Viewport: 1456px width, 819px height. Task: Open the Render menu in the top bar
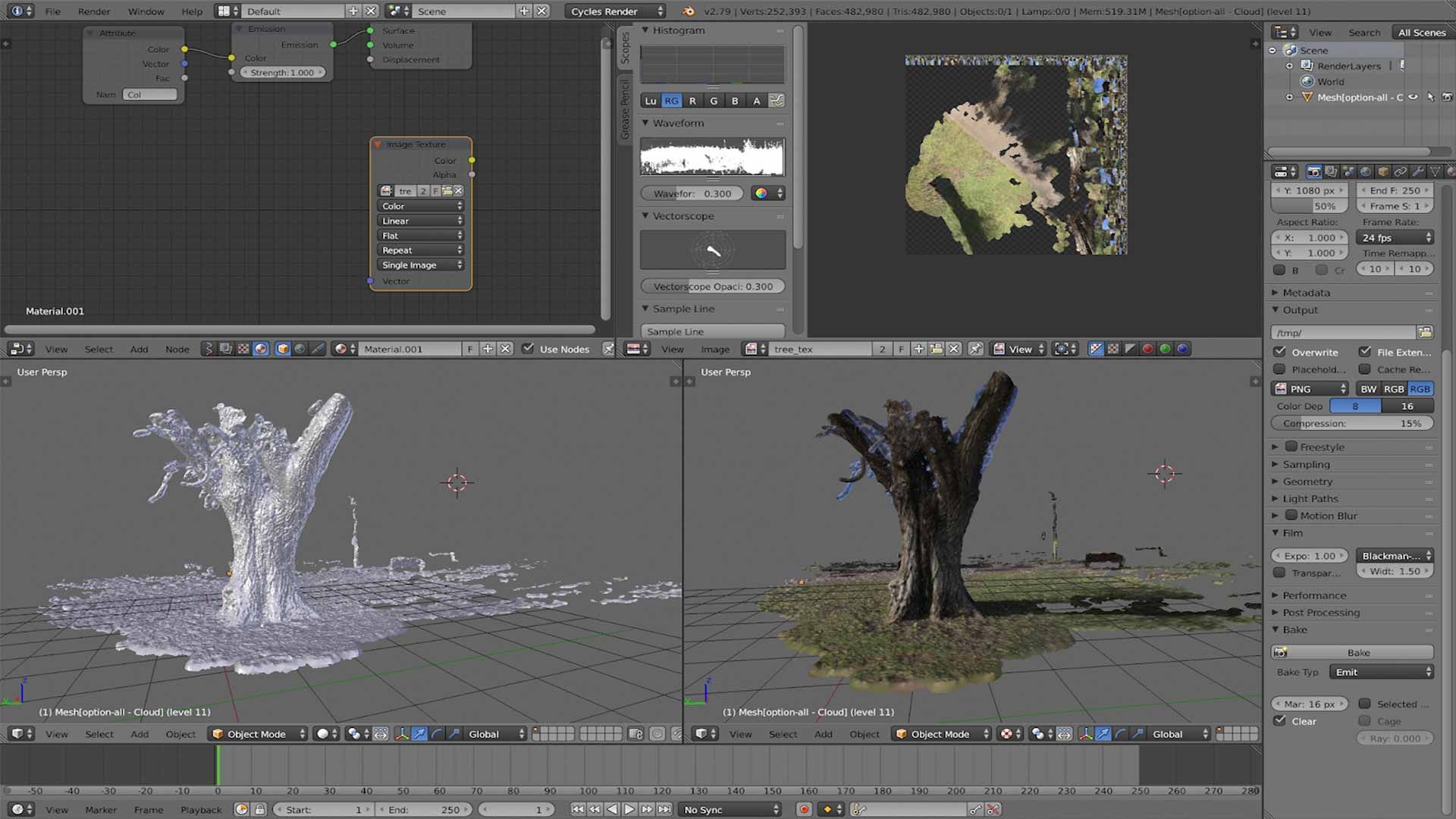coord(93,11)
